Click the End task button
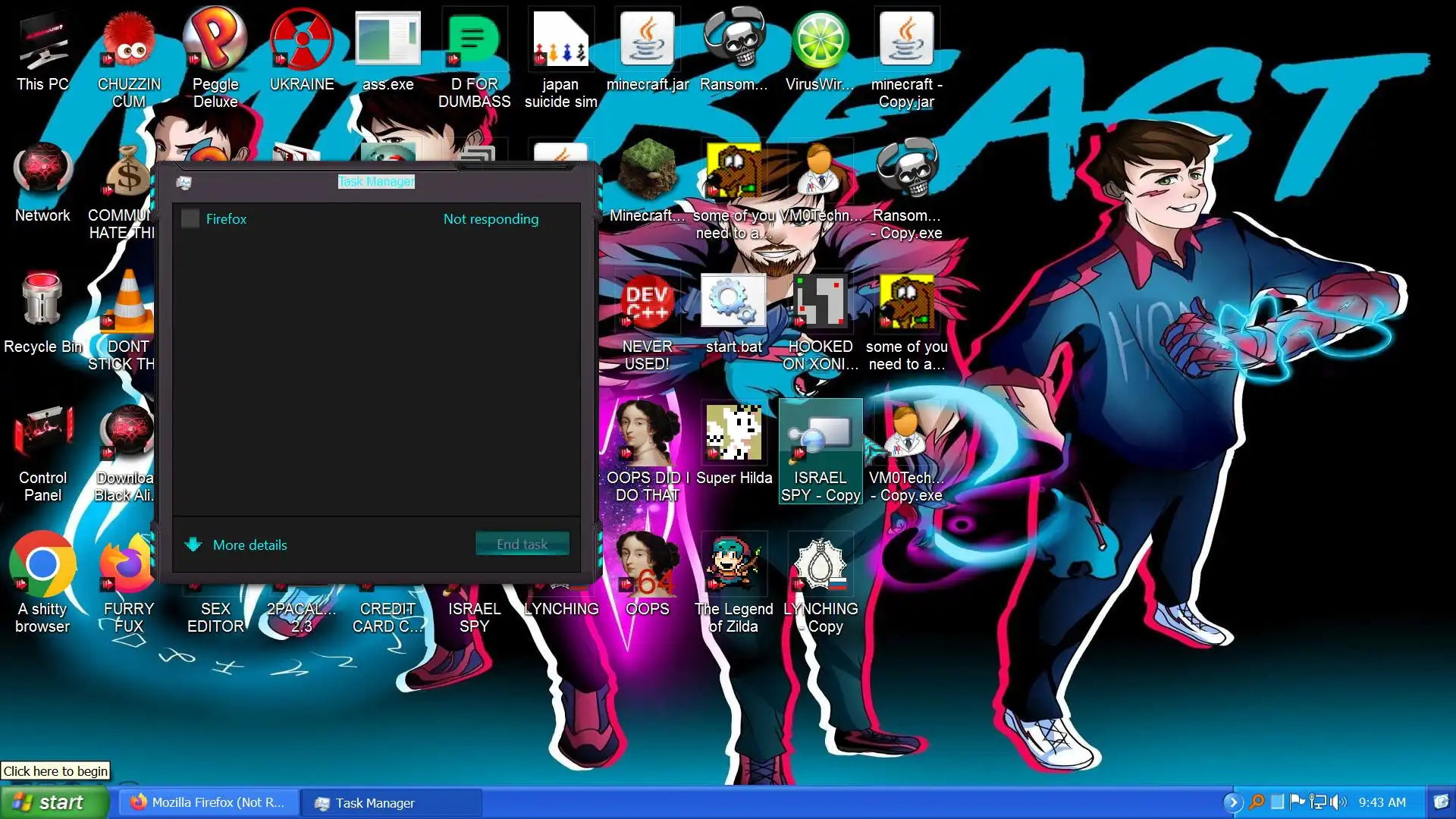This screenshot has height=819, width=1456. (522, 544)
